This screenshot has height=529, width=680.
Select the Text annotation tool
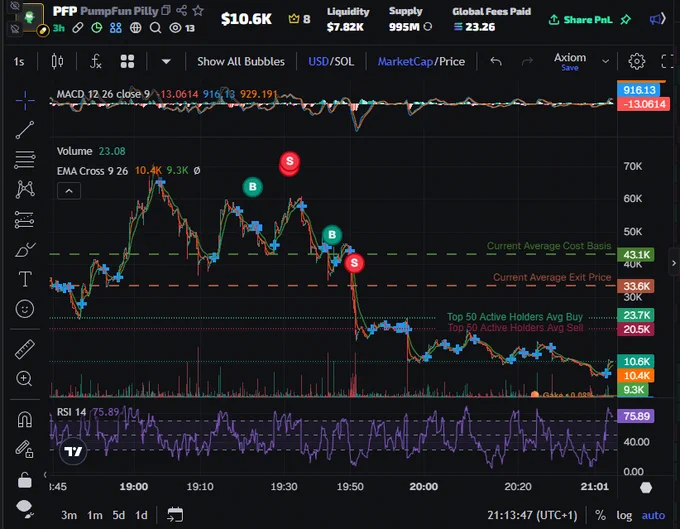tap(25, 279)
